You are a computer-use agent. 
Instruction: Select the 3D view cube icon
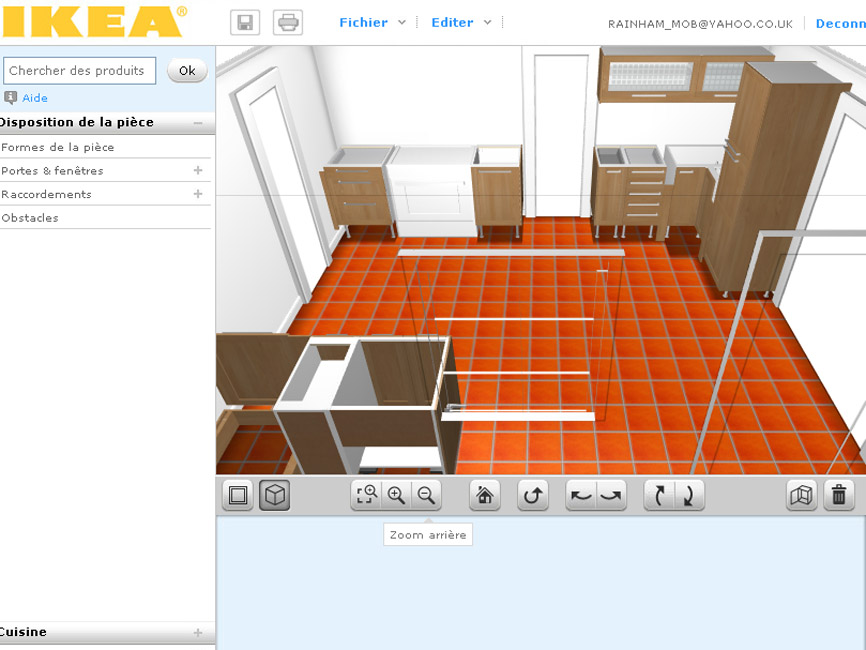pos(274,495)
